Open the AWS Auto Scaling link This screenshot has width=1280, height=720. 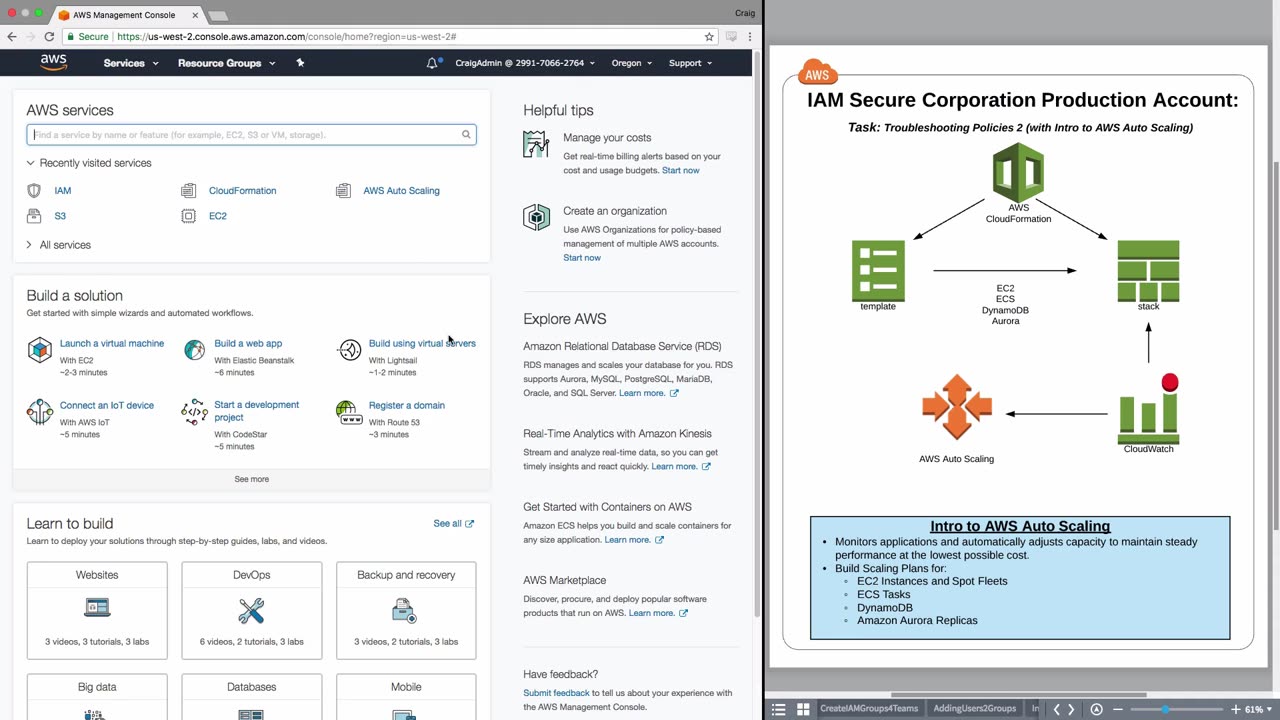[401, 190]
